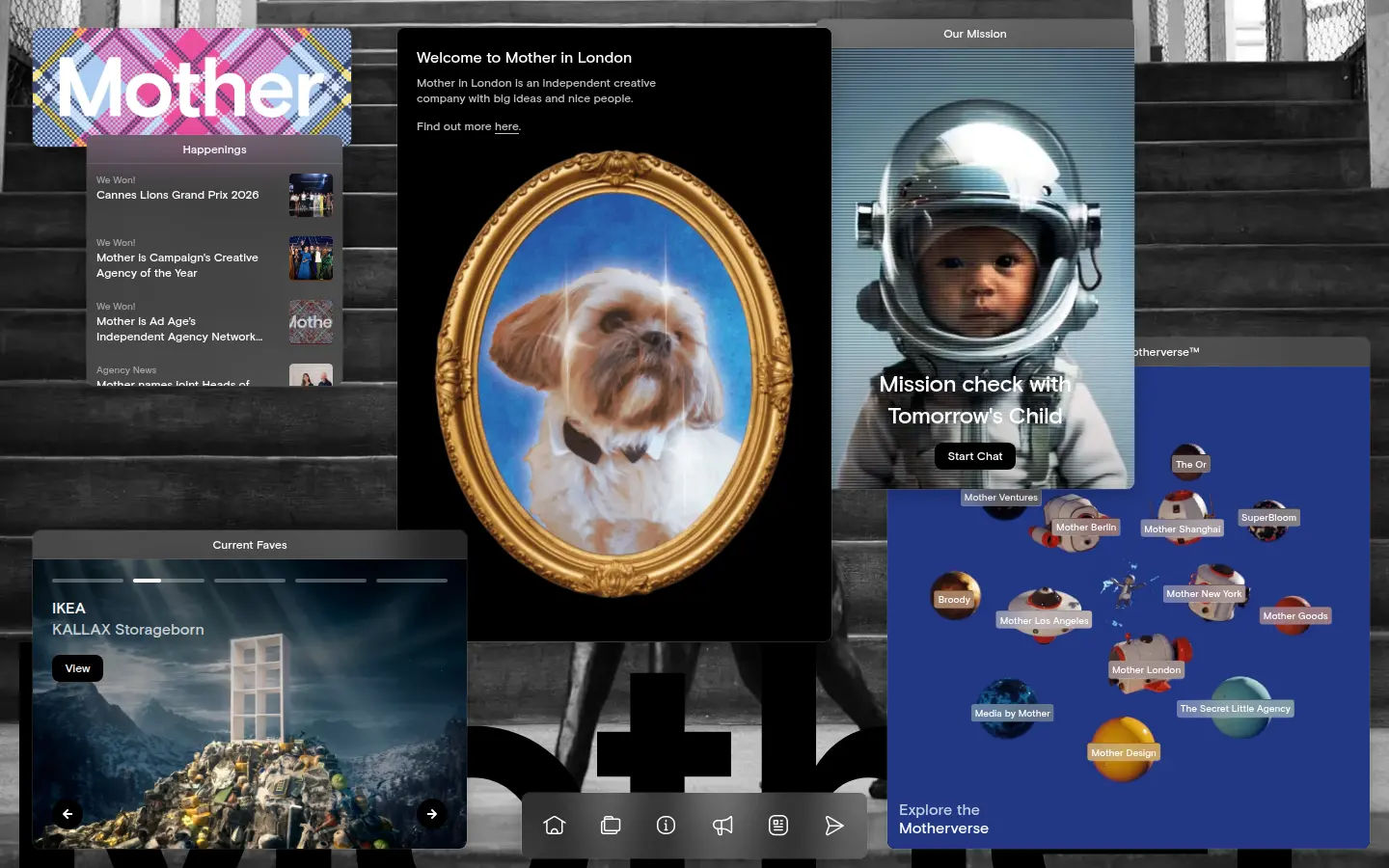The height and width of the screenshot is (868, 1389).
Task: Advance to next Current Faves slide
Action: (x=432, y=814)
